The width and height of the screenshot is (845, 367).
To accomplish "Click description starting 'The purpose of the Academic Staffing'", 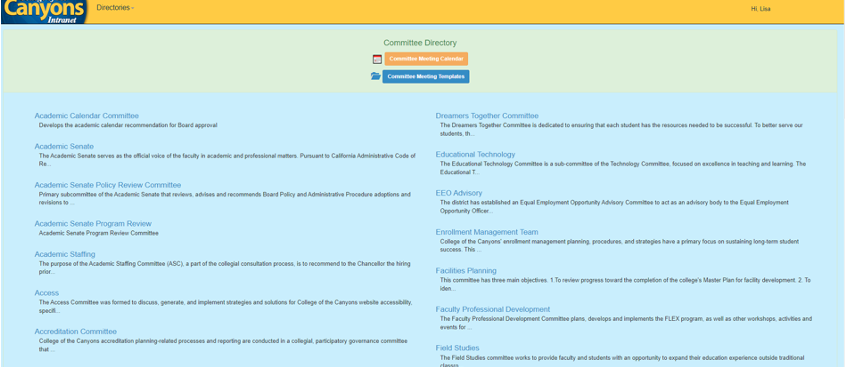I will (225, 268).
